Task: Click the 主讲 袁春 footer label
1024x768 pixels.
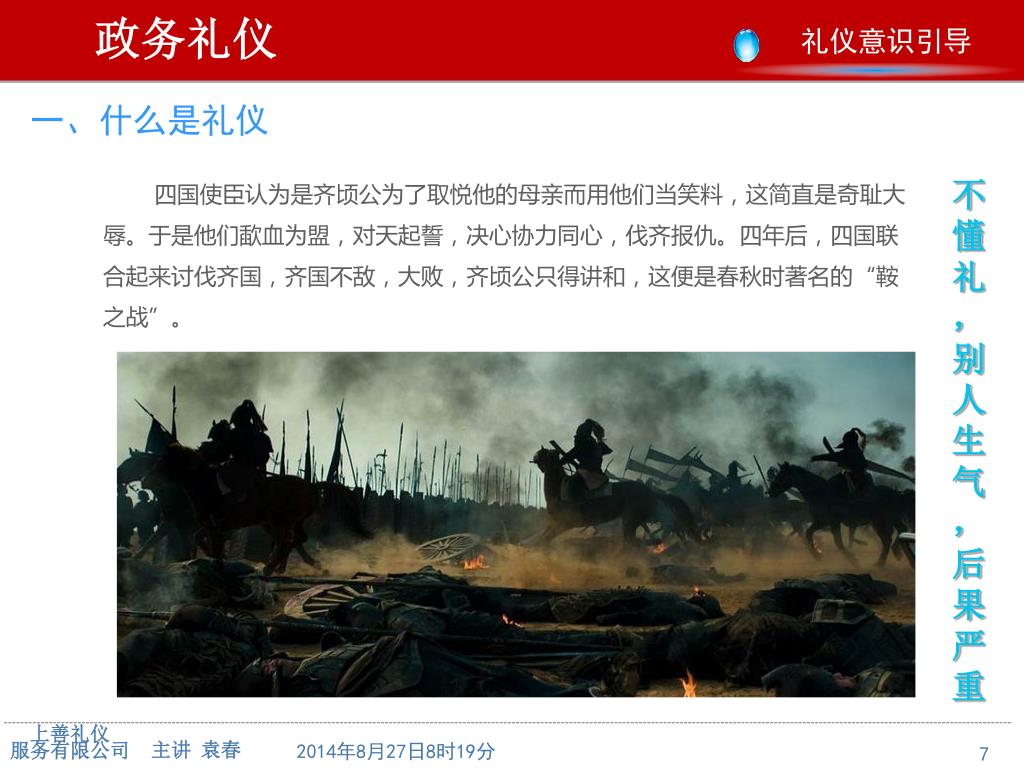Action: pos(196,750)
